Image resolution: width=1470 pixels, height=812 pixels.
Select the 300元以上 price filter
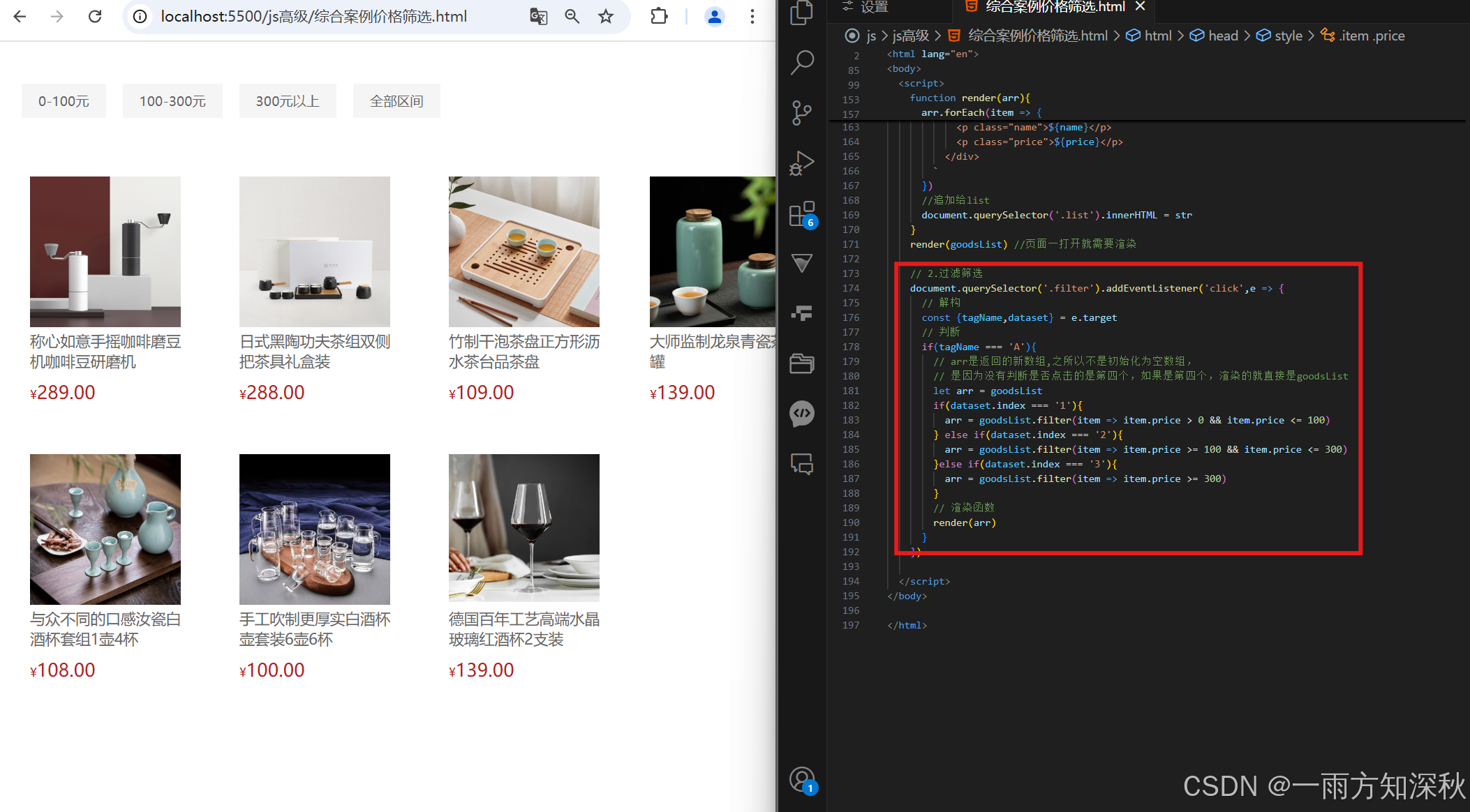coord(288,101)
